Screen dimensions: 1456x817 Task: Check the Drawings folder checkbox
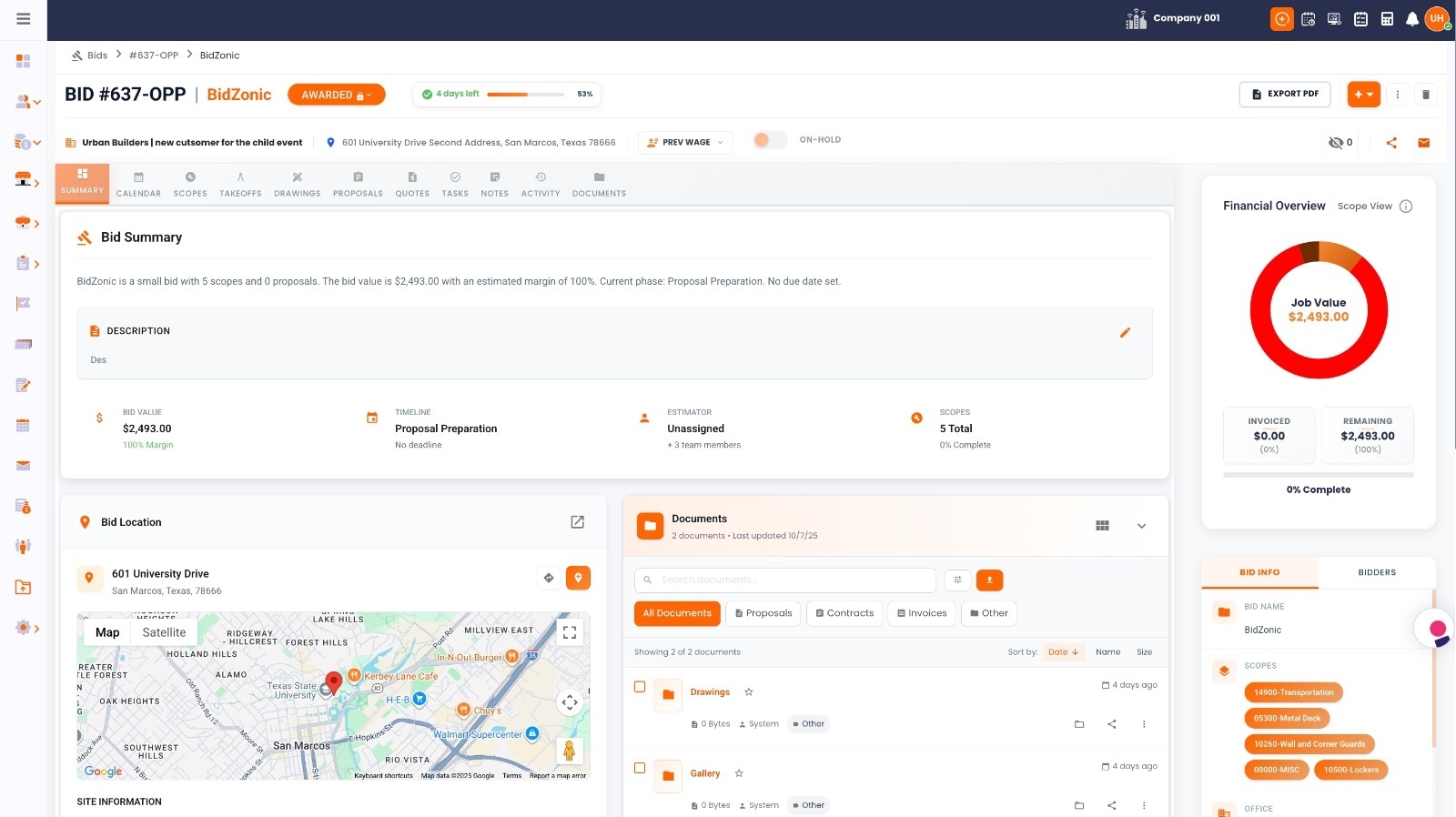(640, 687)
